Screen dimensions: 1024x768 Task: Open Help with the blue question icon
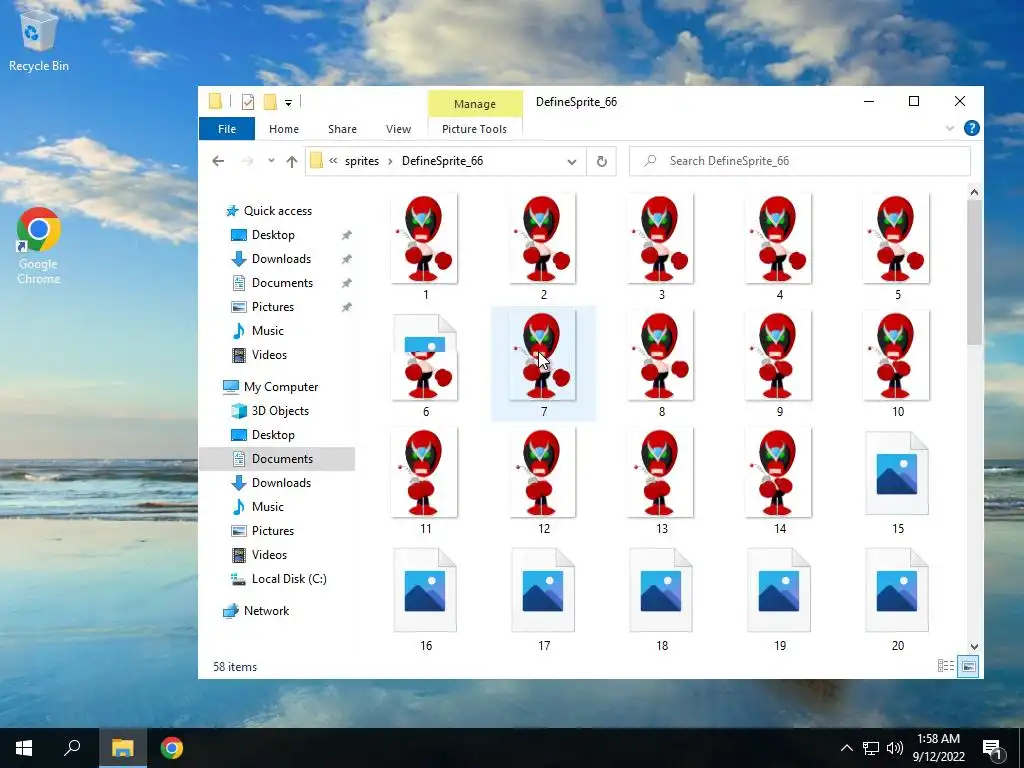tap(972, 128)
